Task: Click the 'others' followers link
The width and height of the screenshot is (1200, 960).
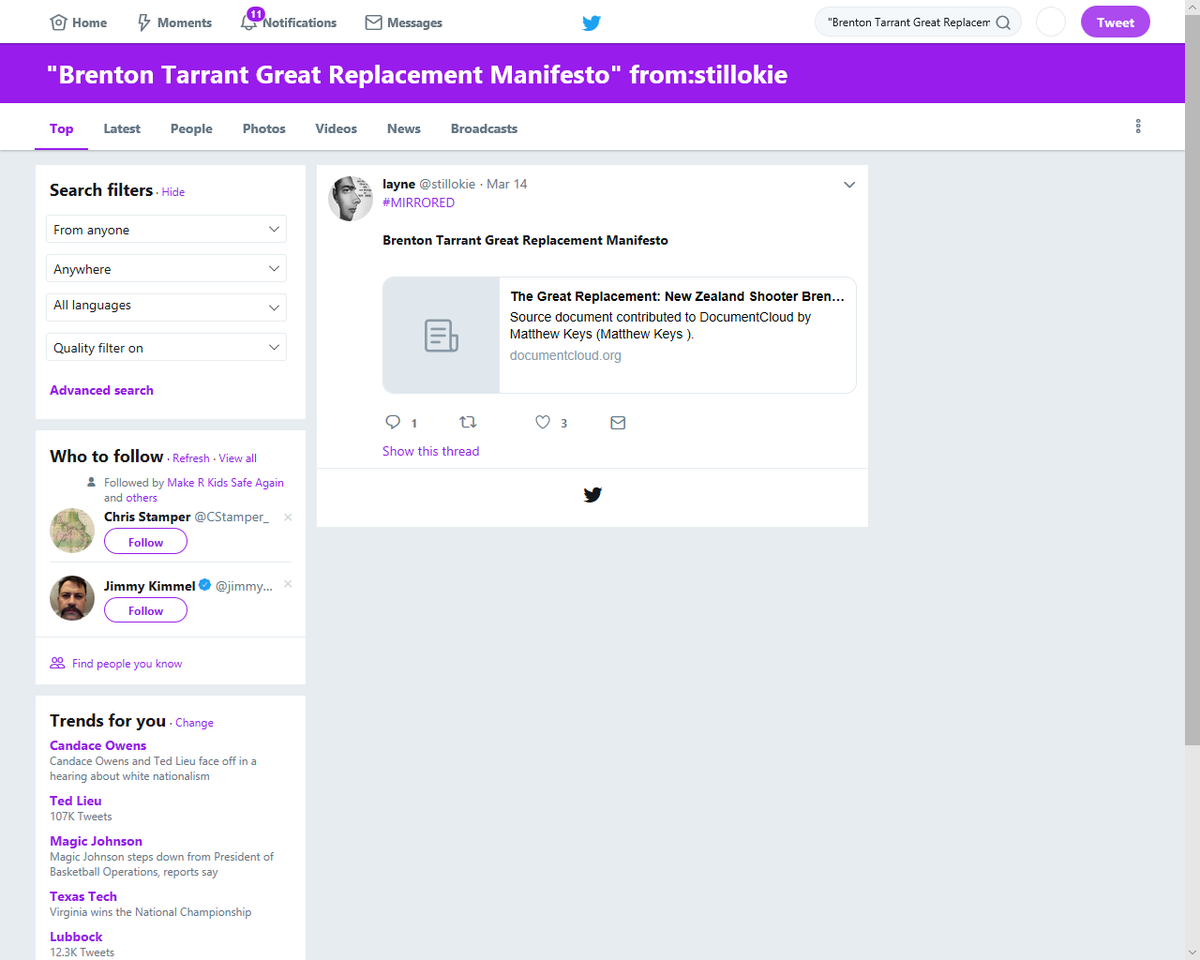Action: click(141, 497)
